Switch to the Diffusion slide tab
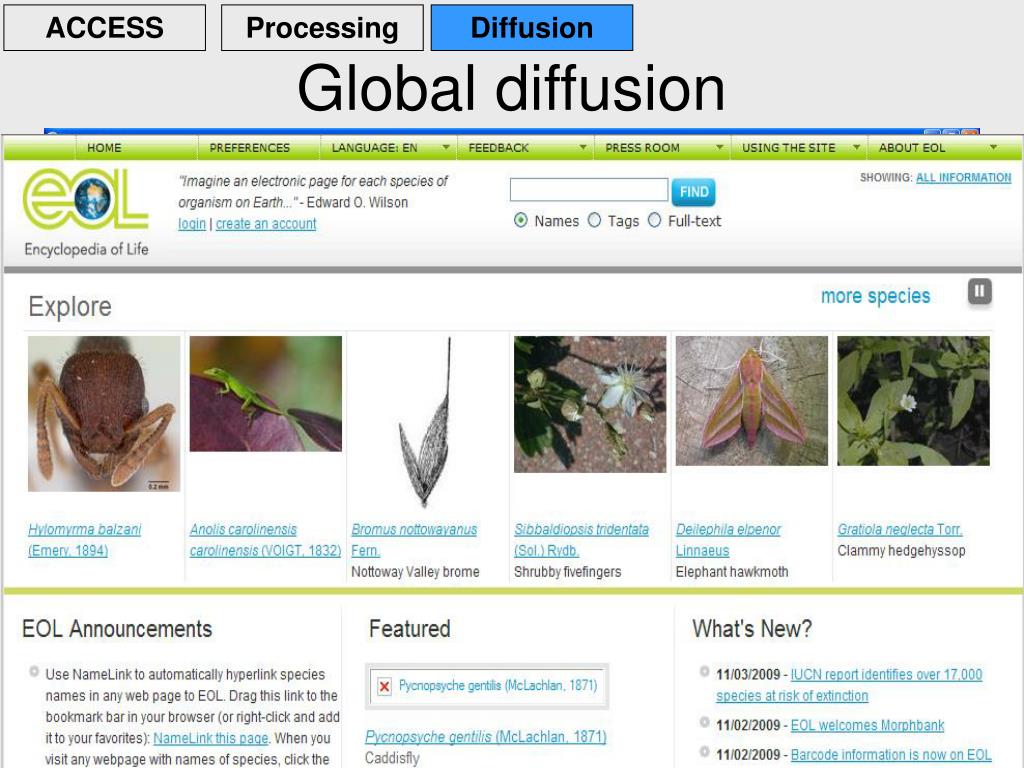 (532, 27)
